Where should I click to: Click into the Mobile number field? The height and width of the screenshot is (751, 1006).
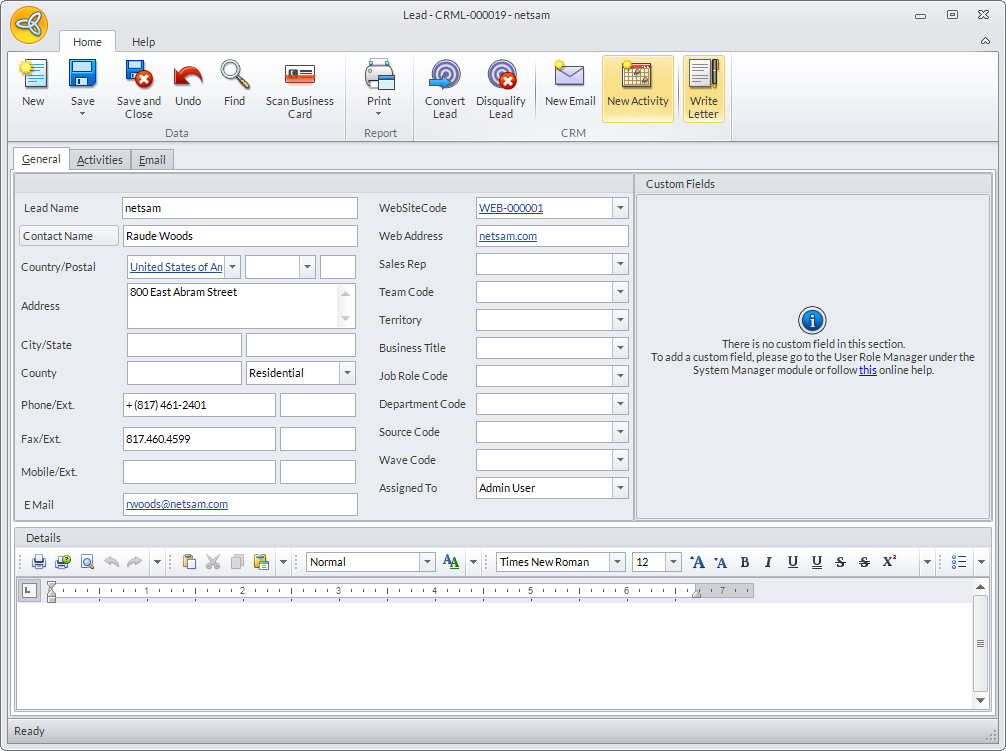pyautogui.click(x=199, y=472)
